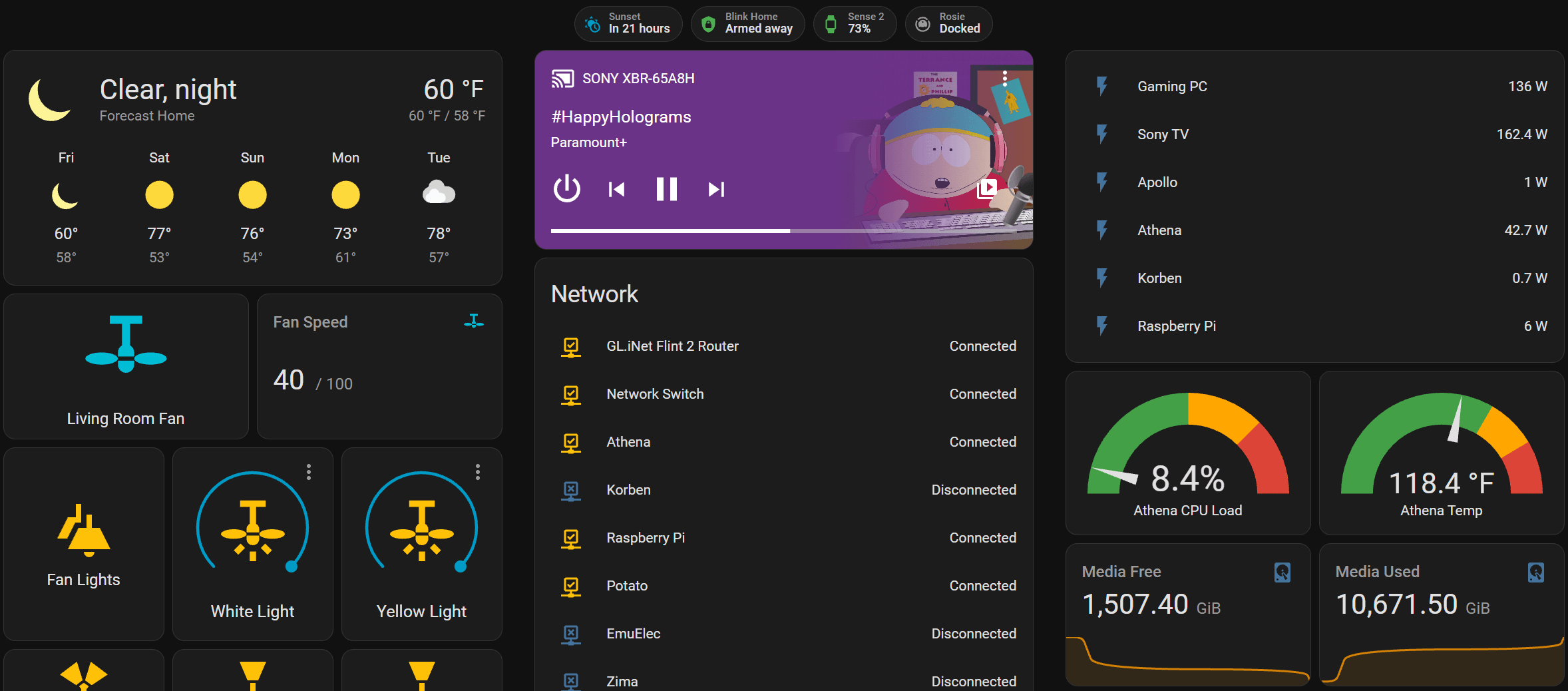Screen dimensions: 1568x691
Task: Click the power bolt icon next to Gaming PC
Action: (1102, 86)
